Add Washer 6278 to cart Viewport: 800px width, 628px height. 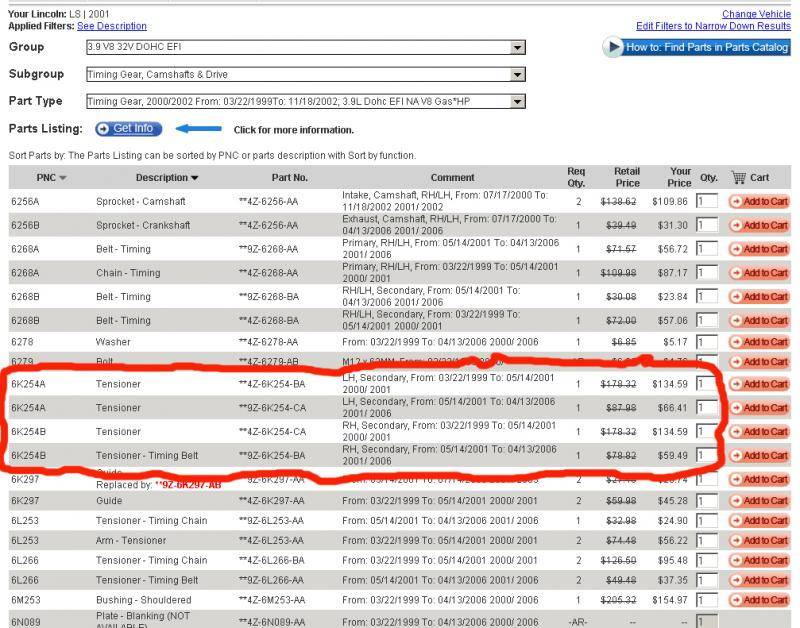pyautogui.click(x=759, y=343)
